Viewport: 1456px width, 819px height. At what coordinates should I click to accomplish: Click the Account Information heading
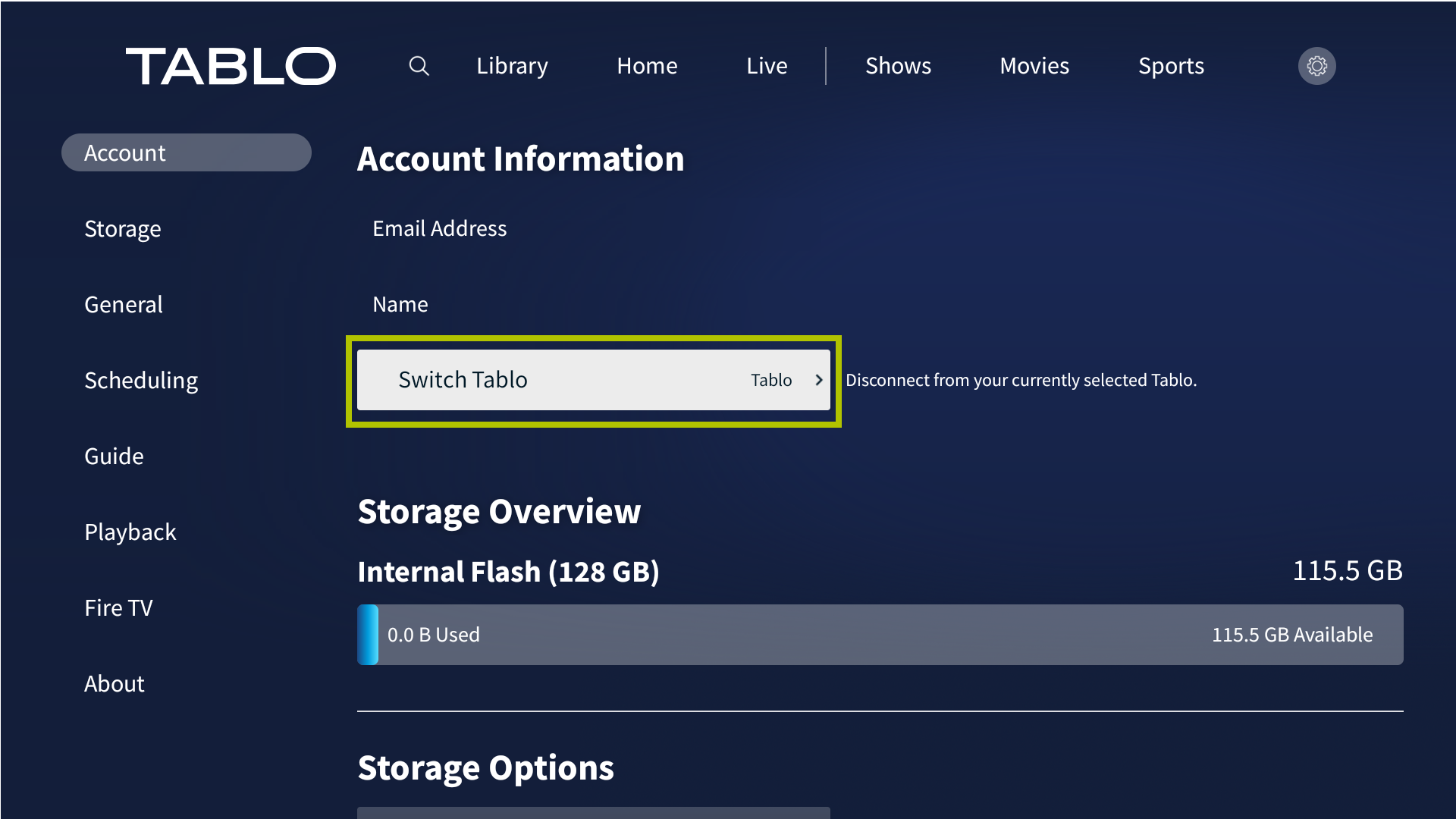(521, 158)
